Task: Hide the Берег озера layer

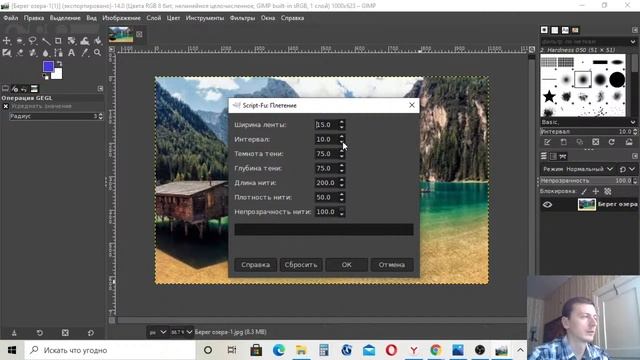Action: pos(547,204)
